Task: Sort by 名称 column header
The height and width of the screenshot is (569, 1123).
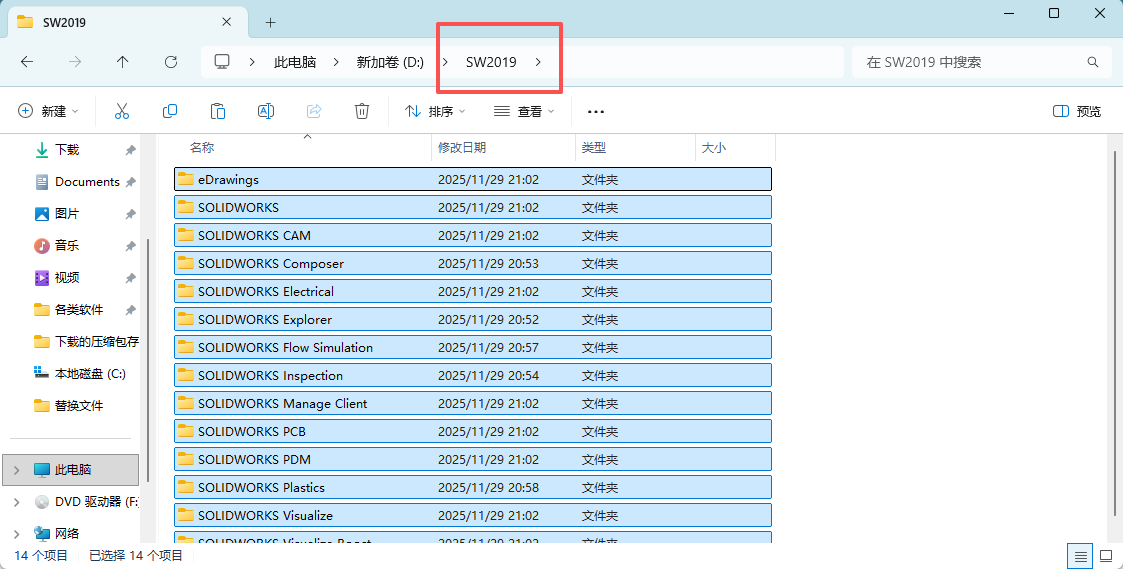Action: 304,148
